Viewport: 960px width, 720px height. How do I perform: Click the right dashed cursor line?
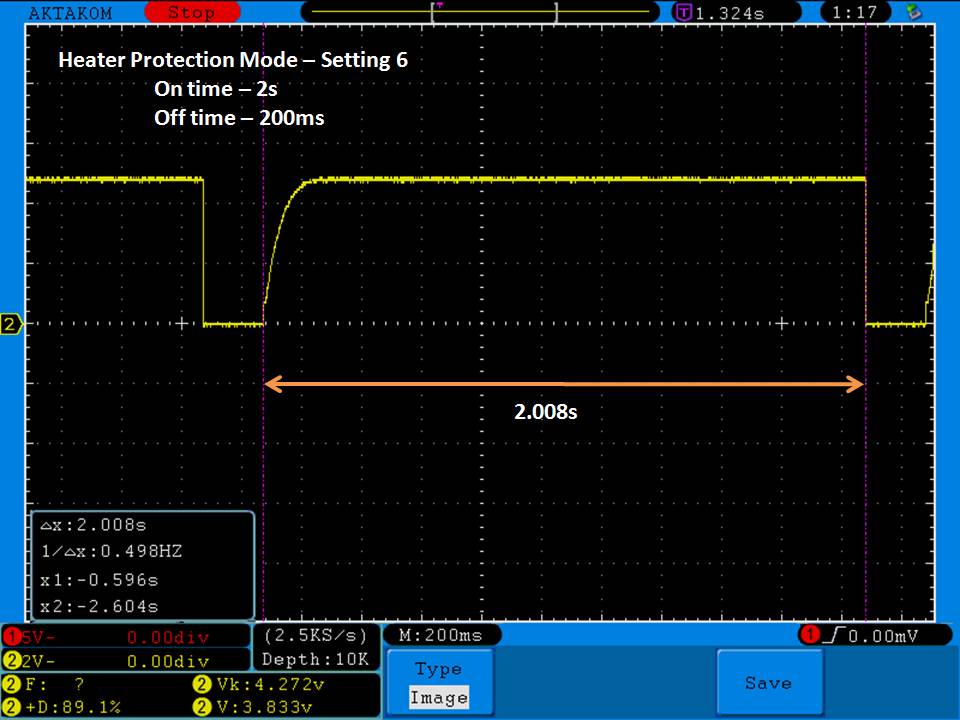coord(865,450)
